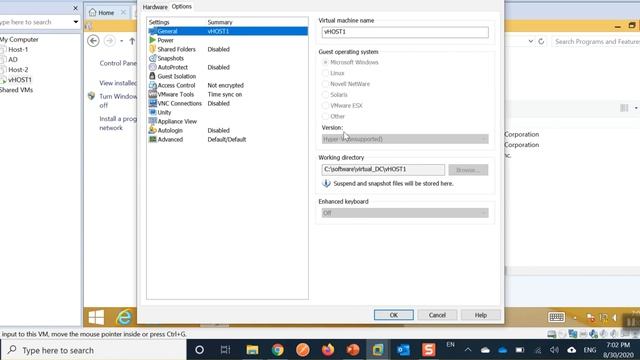Open VMware Workstation taskbar icon
This screenshot has width=640, height=360.
pyautogui.click(x=378, y=350)
